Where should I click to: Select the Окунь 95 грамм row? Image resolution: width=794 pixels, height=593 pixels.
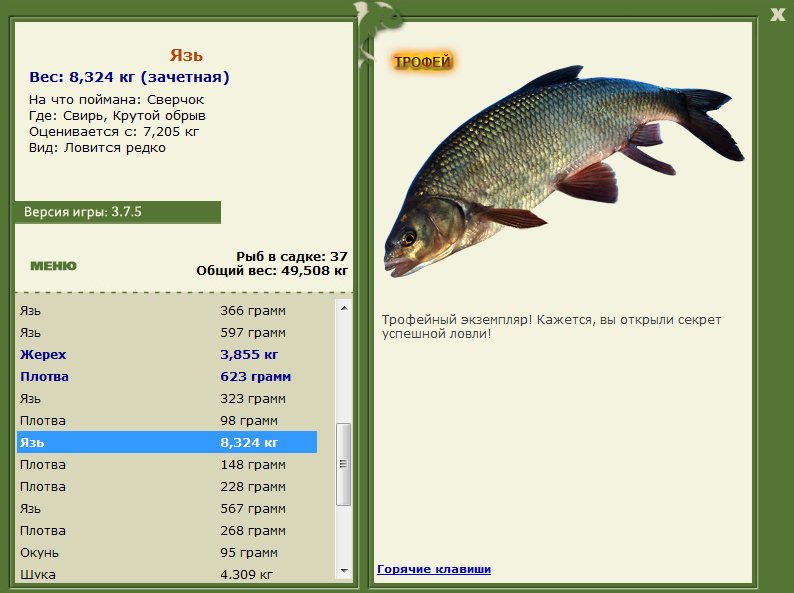coord(167,553)
